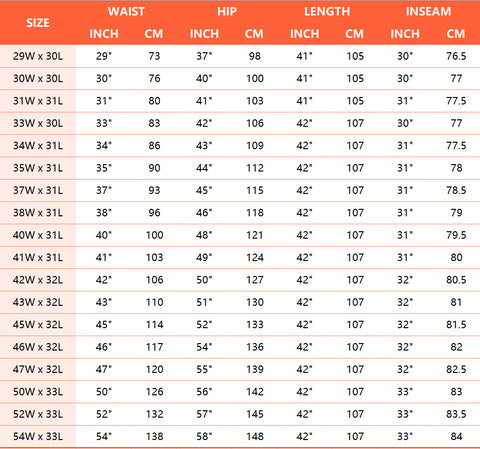Click hip CM value 98

[x=254, y=56]
